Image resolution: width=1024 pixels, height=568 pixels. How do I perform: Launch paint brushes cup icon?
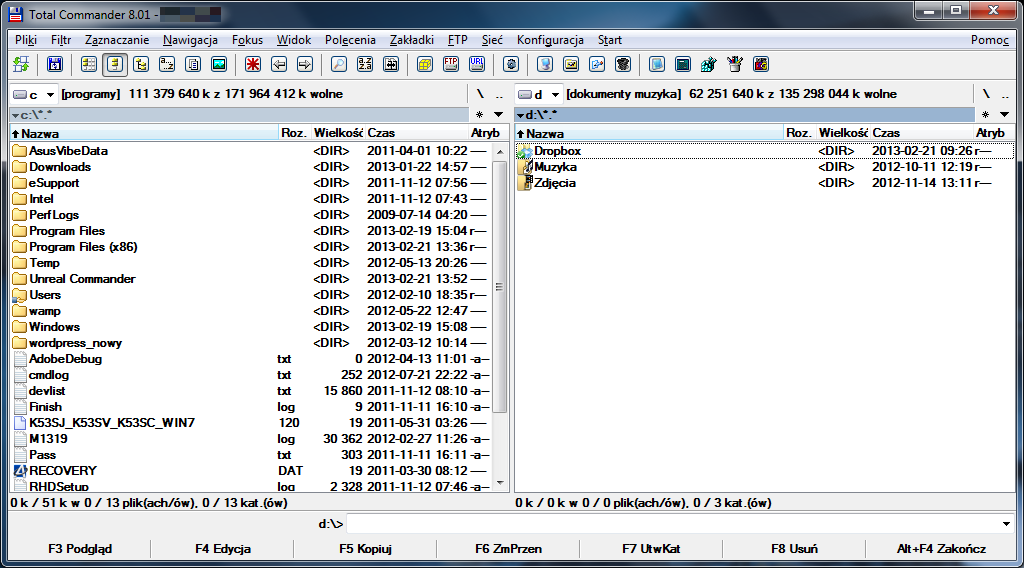click(735, 64)
